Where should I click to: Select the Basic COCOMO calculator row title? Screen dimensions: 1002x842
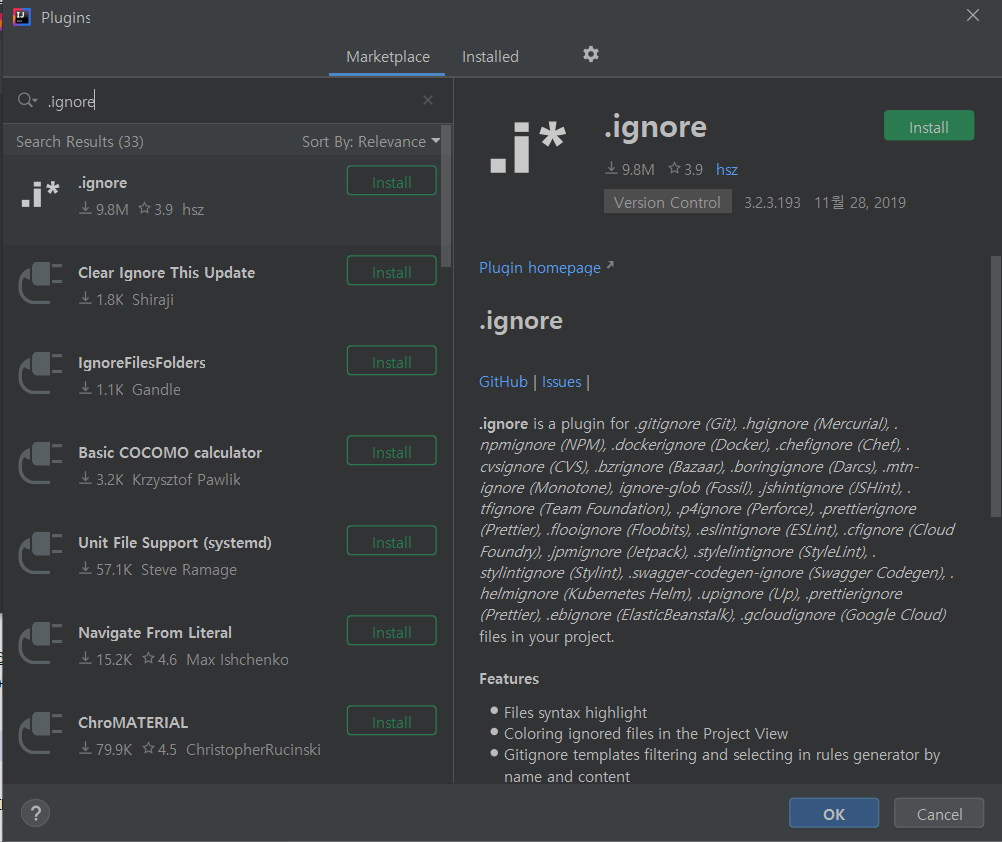[170, 453]
